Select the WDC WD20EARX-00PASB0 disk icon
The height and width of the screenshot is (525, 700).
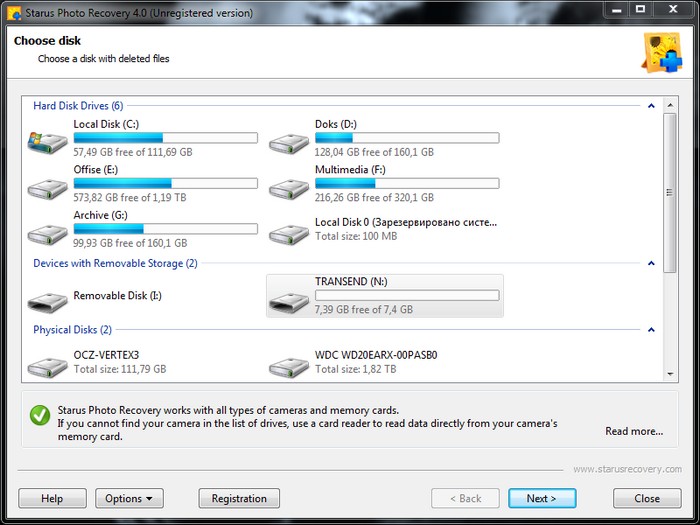pyautogui.click(x=289, y=367)
